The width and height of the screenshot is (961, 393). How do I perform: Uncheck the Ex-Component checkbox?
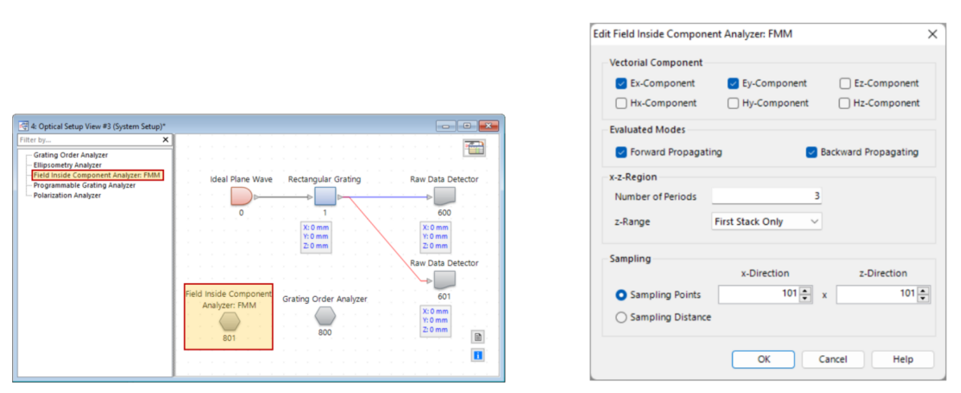(x=621, y=83)
